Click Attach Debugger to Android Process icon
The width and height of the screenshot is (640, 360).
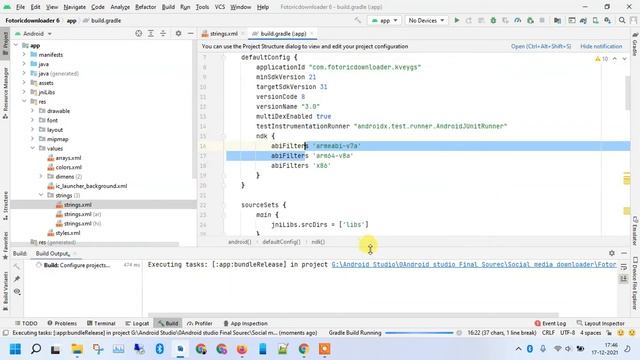(530, 20)
